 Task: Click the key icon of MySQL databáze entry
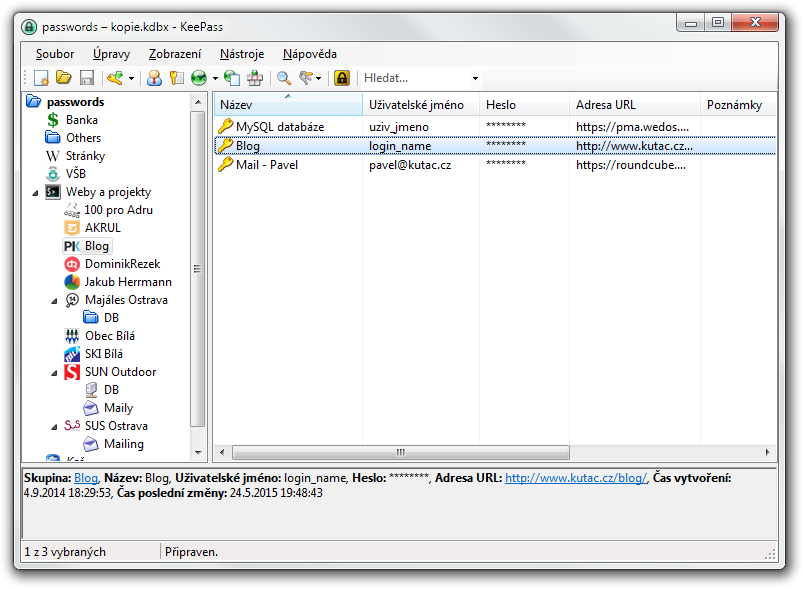(x=225, y=126)
